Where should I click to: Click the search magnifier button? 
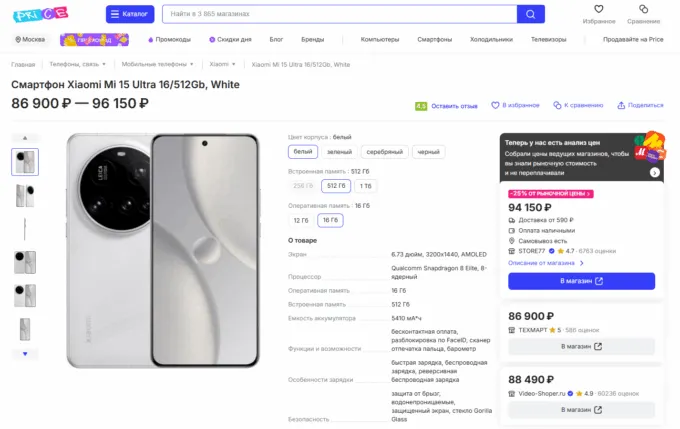coord(531,14)
